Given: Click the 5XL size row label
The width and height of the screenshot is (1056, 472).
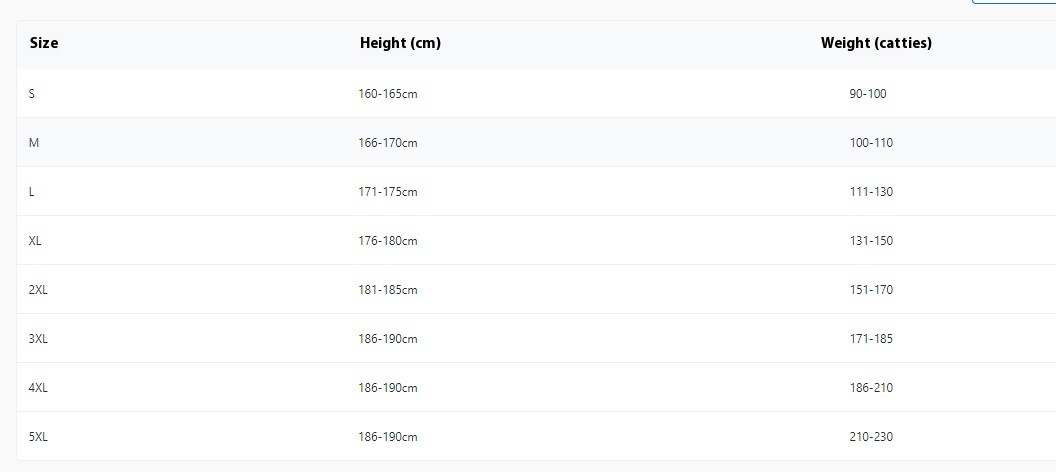Looking at the screenshot, I should (38, 437).
